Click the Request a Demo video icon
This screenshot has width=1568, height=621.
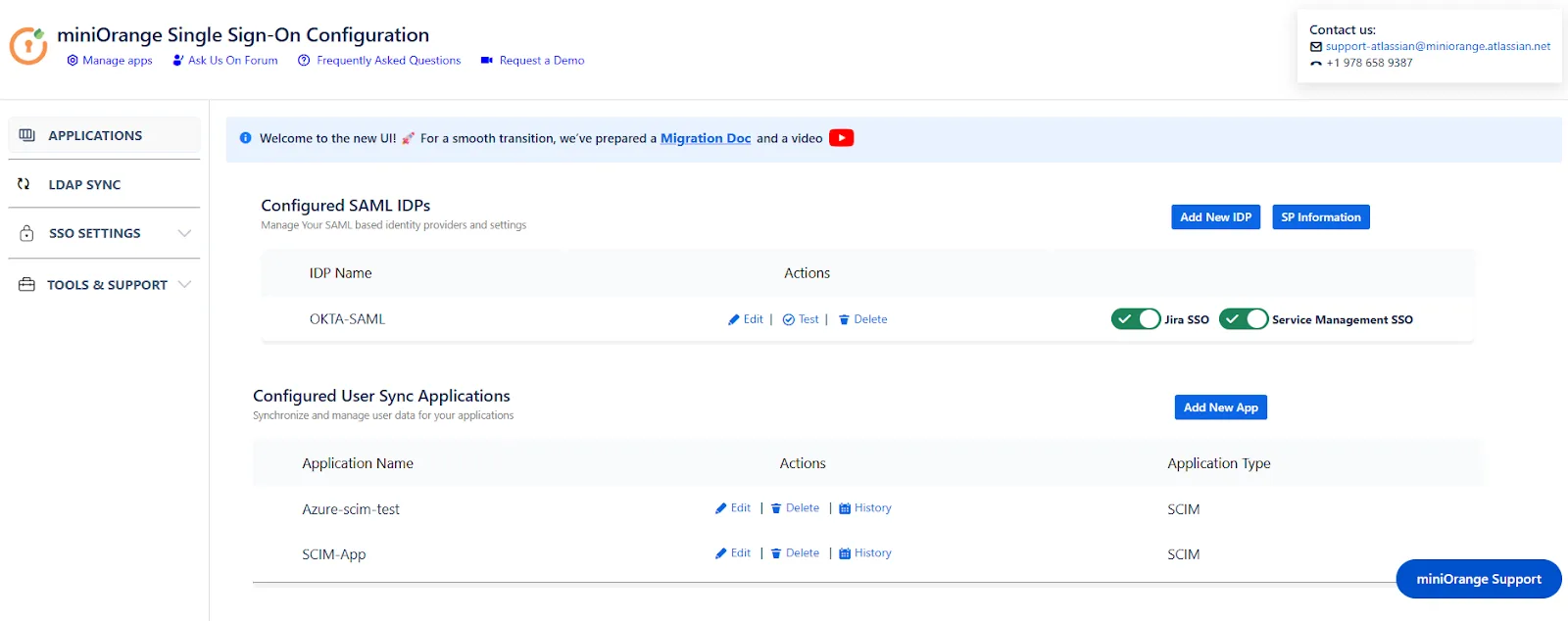(x=487, y=61)
